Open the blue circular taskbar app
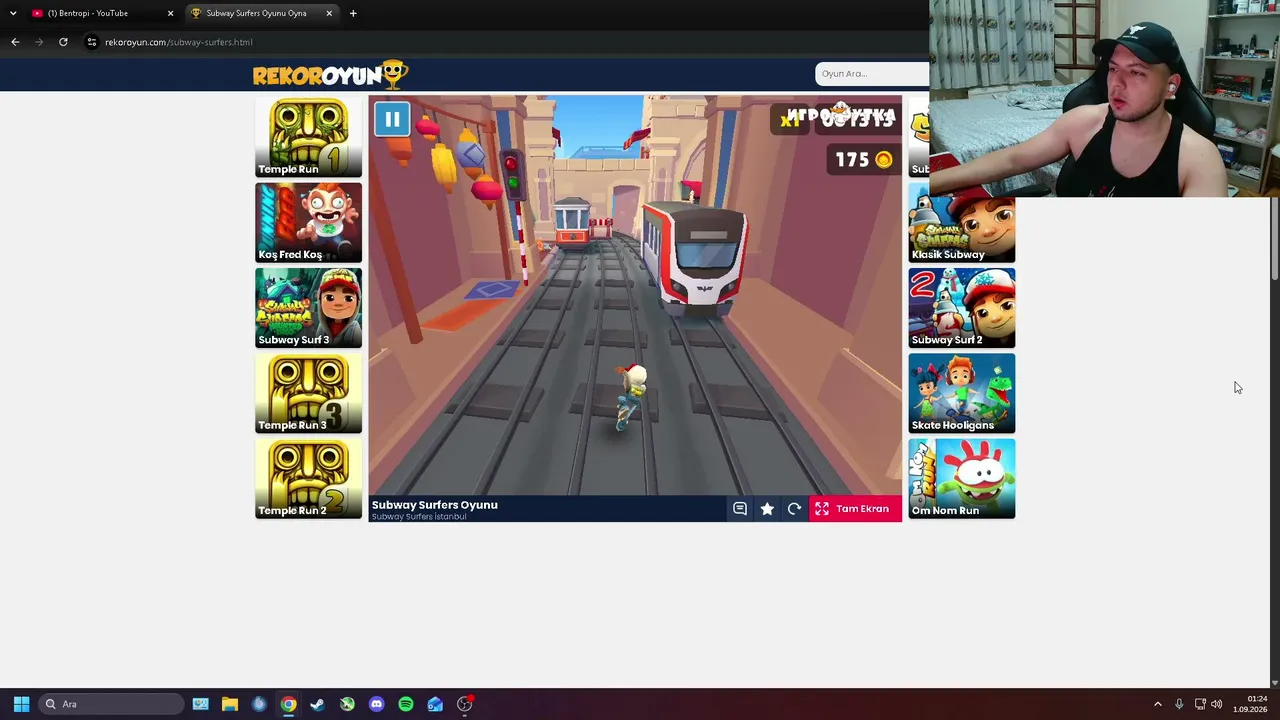The width and height of the screenshot is (1280, 720). click(x=259, y=704)
